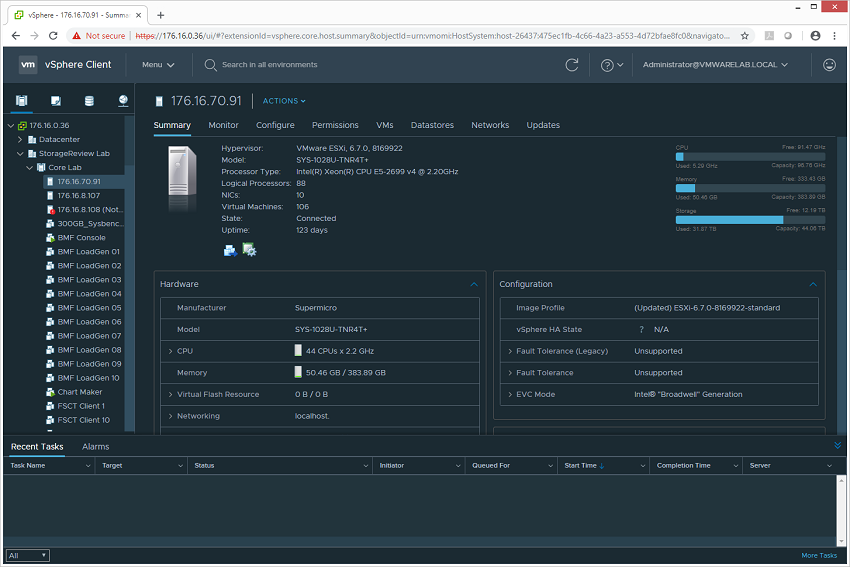Open the help question mark menu
This screenshot has height=567, width=850.
[611, 65]
